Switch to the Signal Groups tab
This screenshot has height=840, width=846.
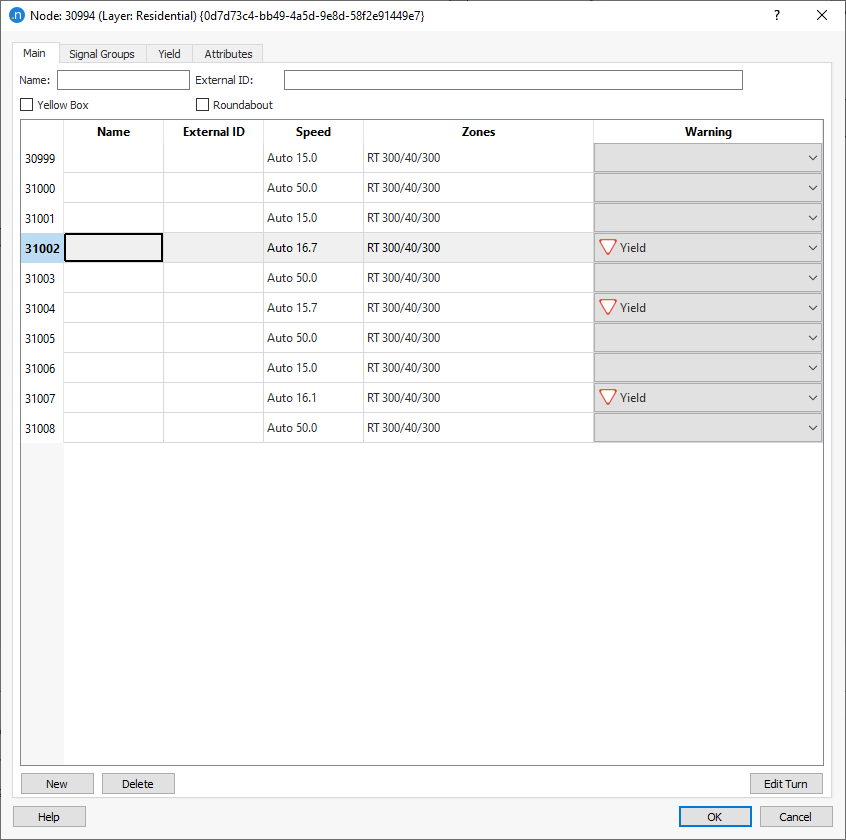point(102,53)
